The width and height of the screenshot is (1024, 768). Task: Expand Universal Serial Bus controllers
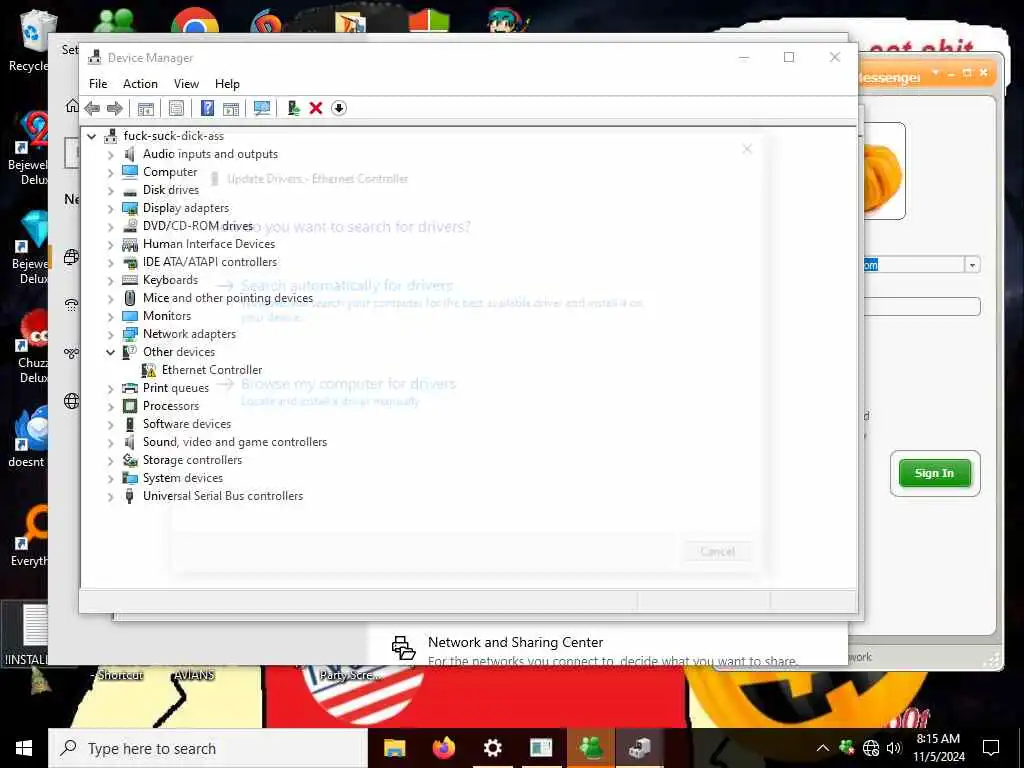pos(110,496)
